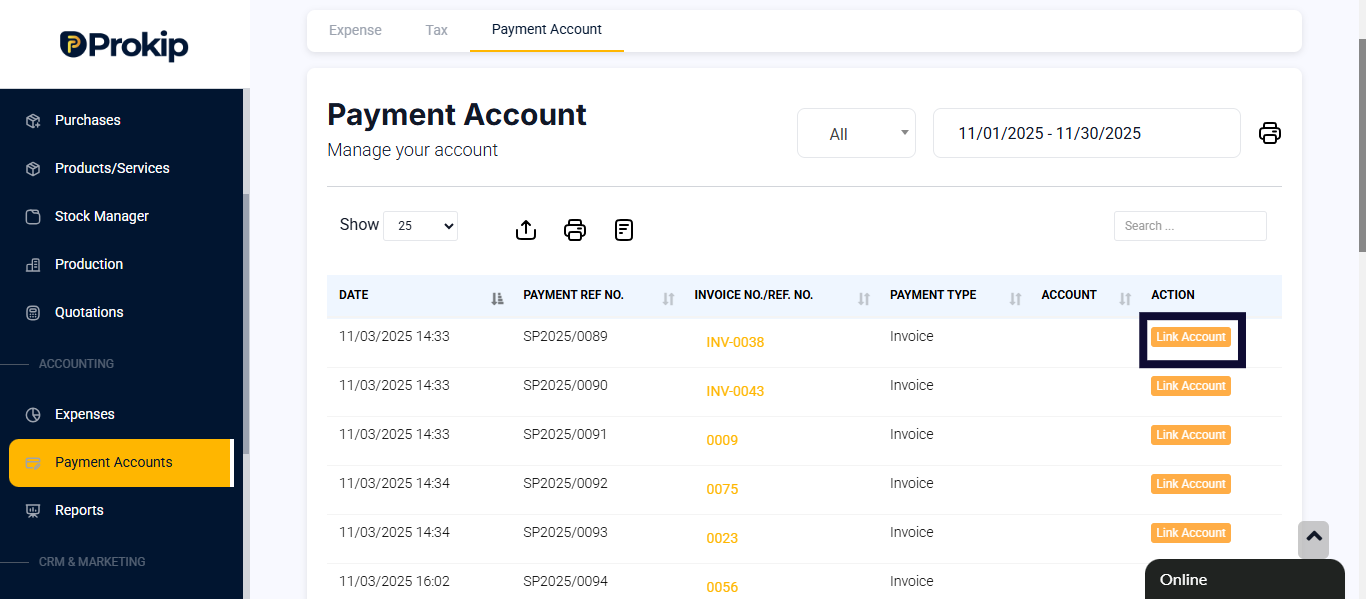Open invoice link 0075
The width and height of the screenshot is (1366, 599).
pyautogui.click(x=722, y=489)
